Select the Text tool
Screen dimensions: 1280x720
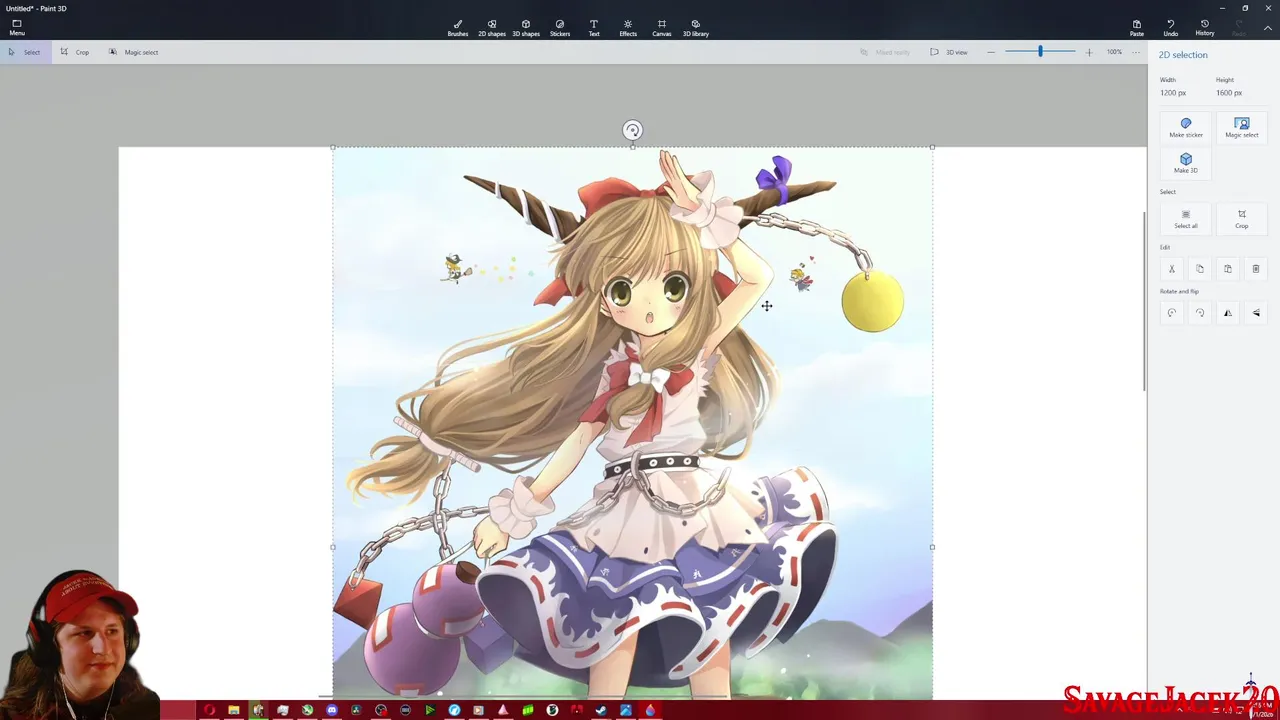pyautogui.click(x=594, y=28)
